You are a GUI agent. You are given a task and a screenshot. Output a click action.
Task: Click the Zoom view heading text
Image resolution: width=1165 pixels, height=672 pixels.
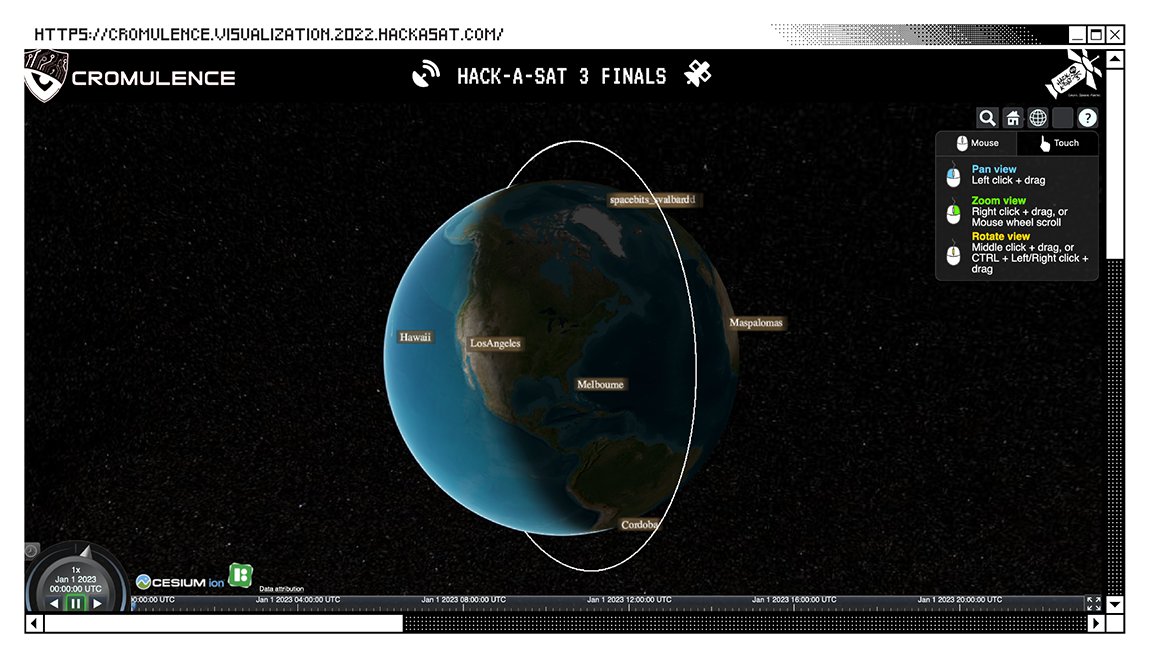tap(998, 201)
